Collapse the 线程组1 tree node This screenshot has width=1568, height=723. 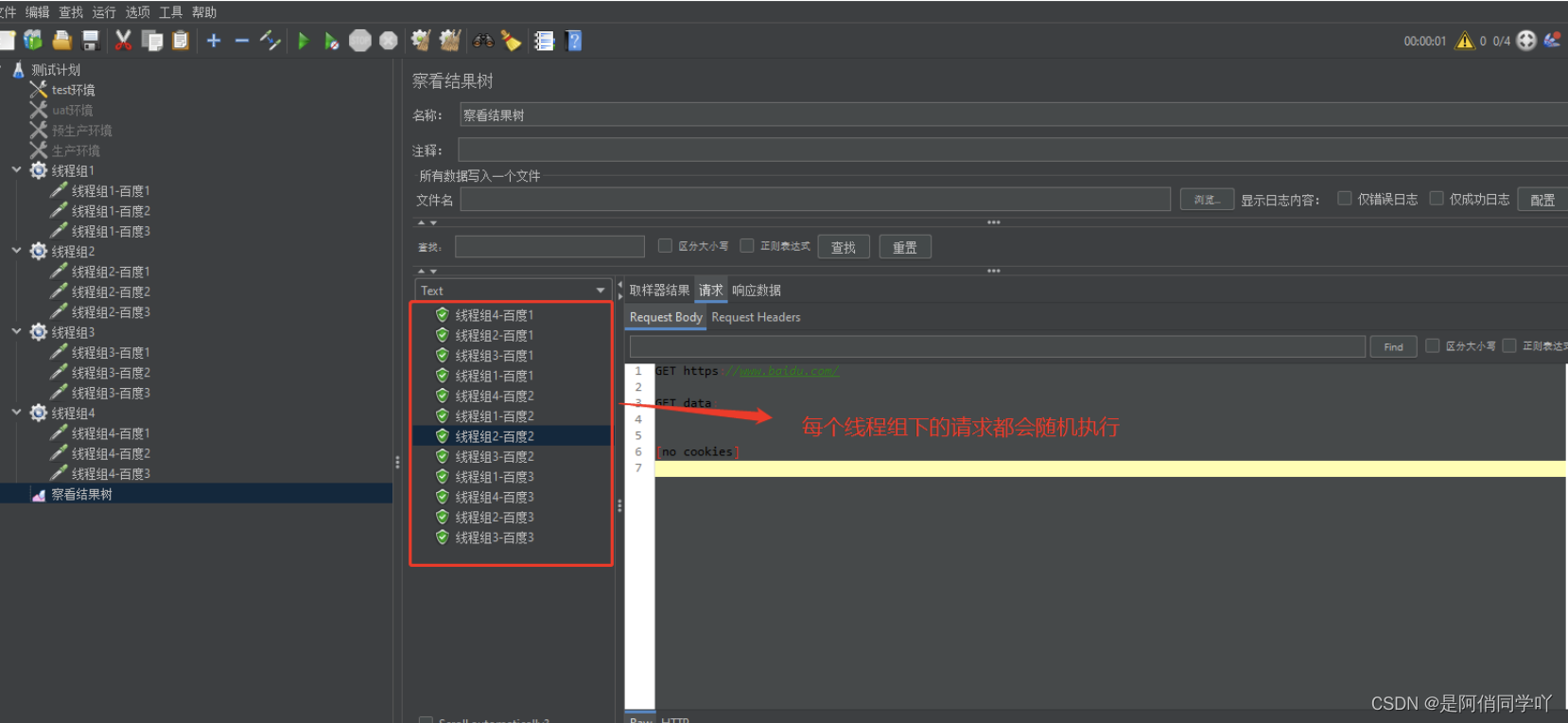pyautogui.click(x=16, y=170)
